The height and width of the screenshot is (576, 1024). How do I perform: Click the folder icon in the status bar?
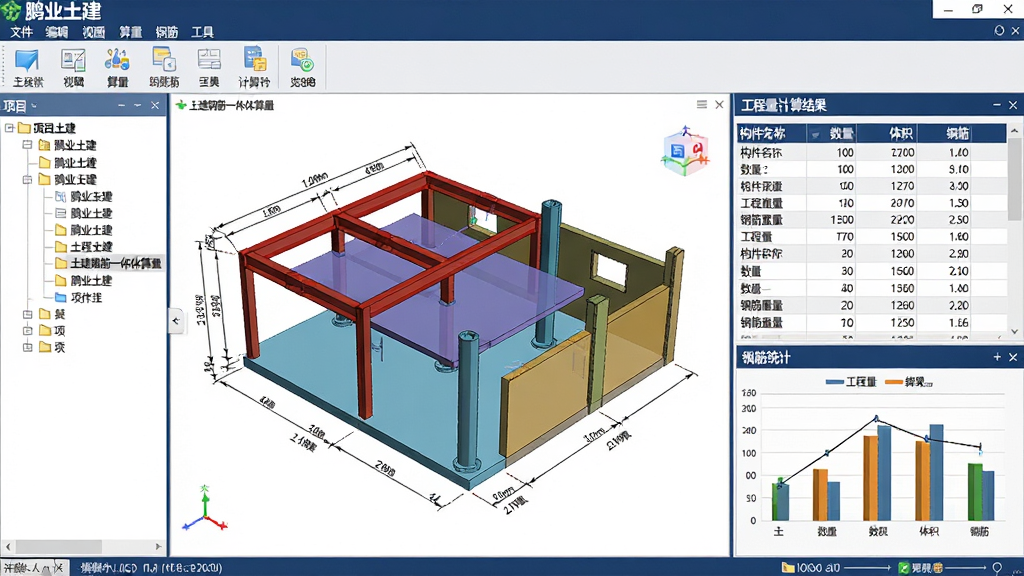[788, 568]
